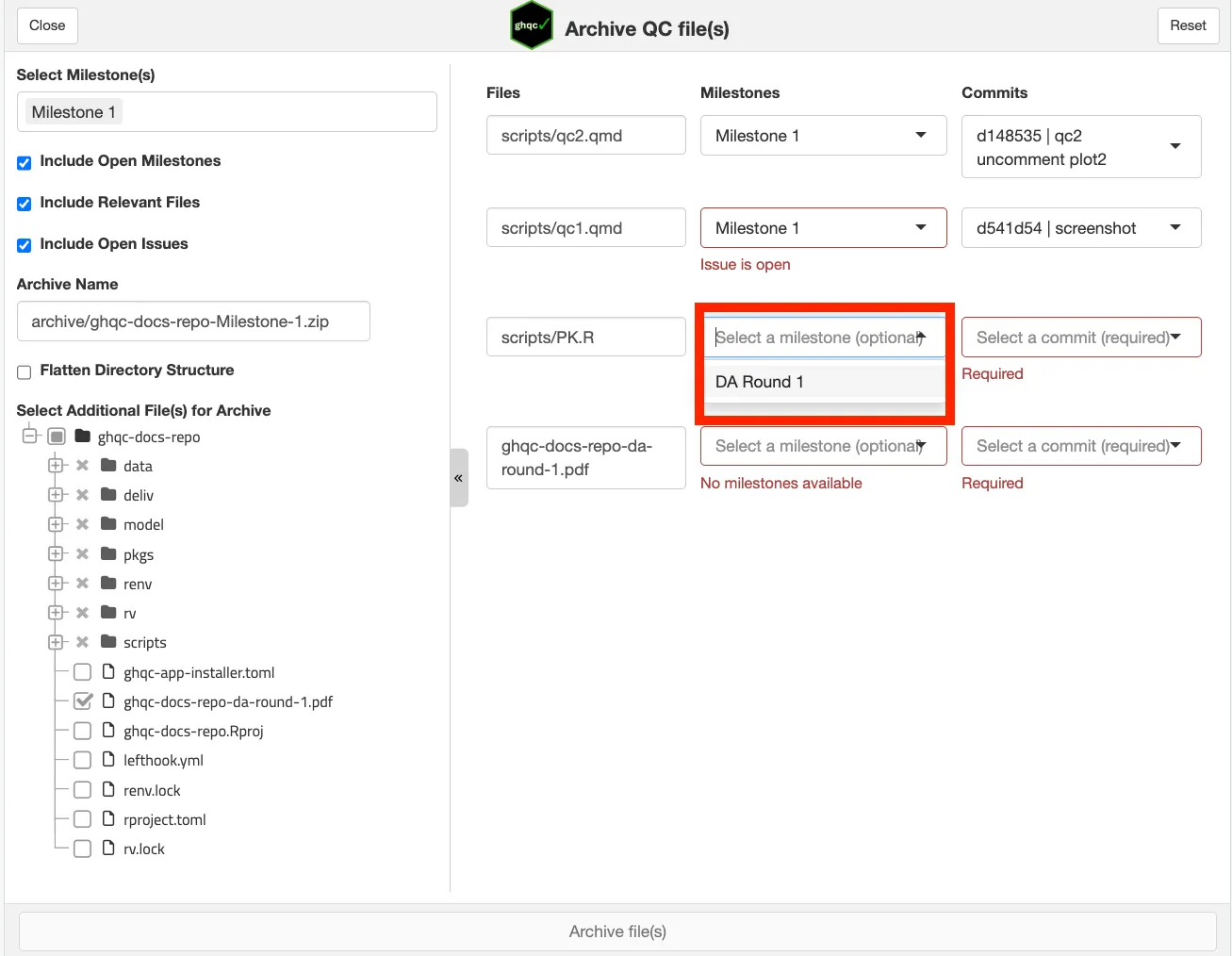Click the X icon beside the data folder
The height and width of the screenshot is (956, 1232).
pyautogui.click(x=83, y=466)
